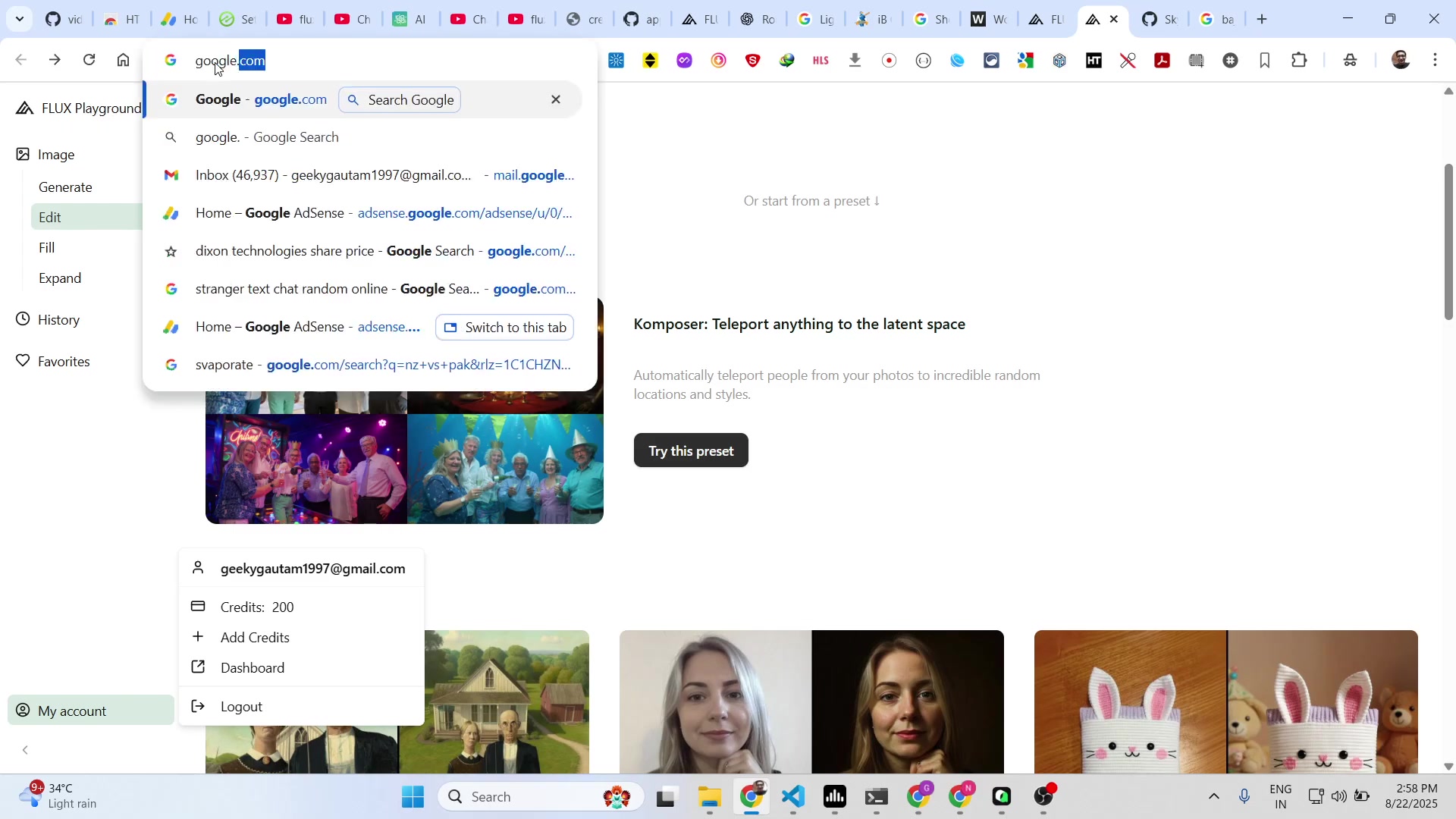Click the Credits: 200 entry
1456x819 pixels.
[x=301, y=607]
